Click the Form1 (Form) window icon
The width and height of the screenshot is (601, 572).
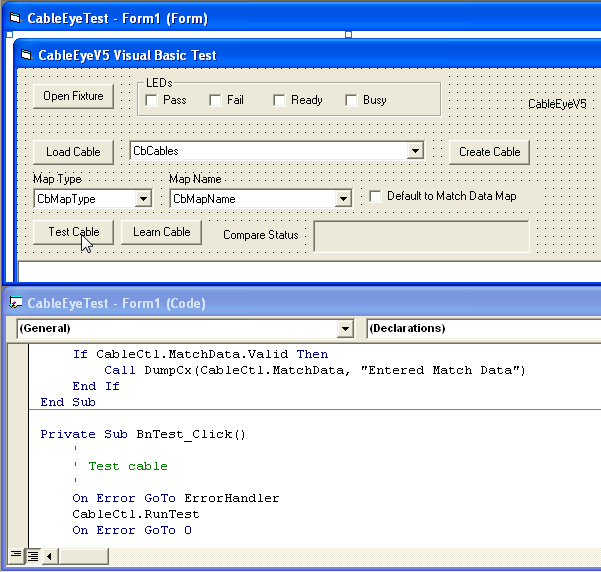(15, 18)
